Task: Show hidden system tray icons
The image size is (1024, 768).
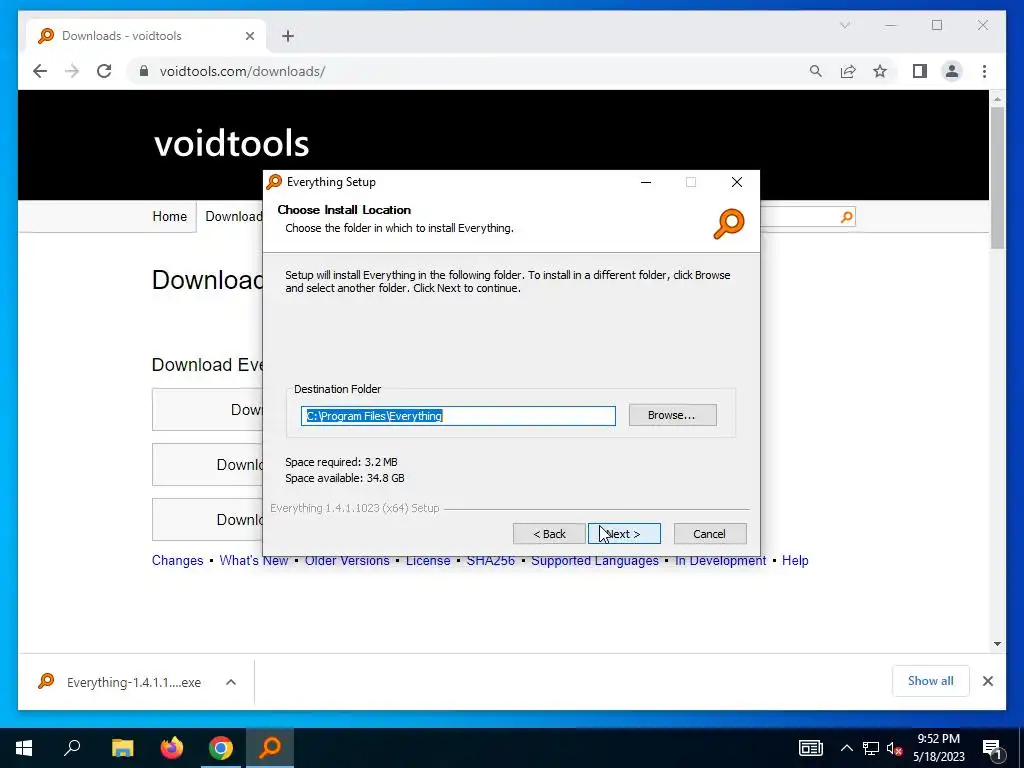Action: [846, 748]
